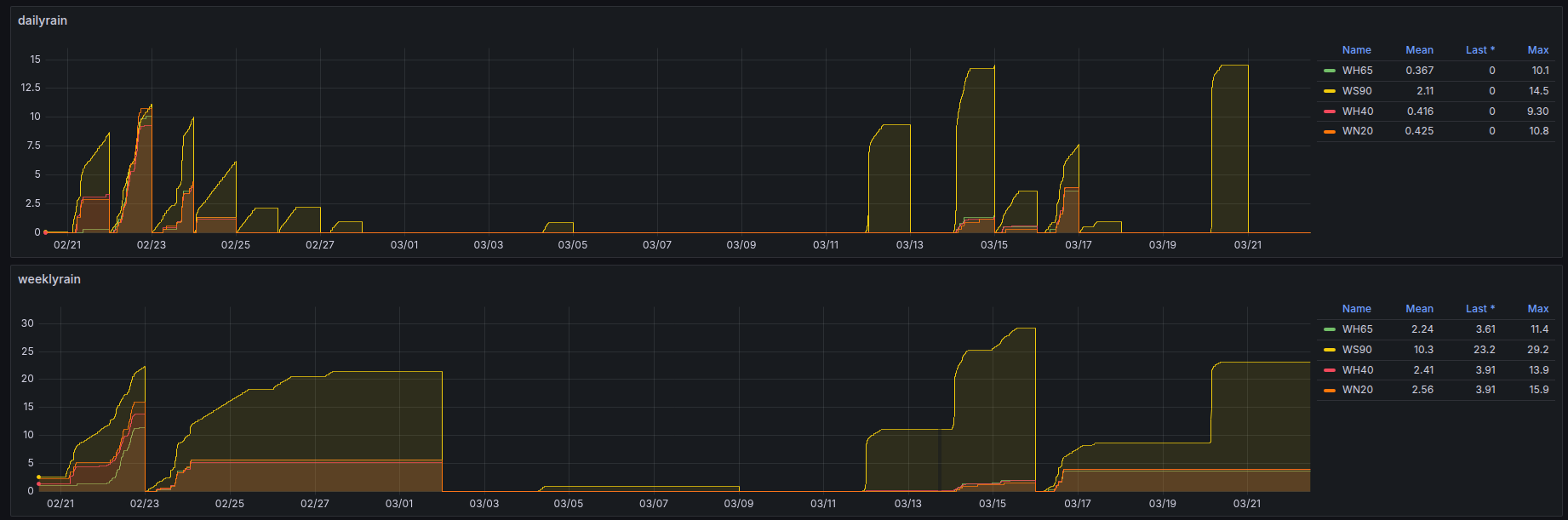Click the WH40 red swatch in weeklyrain legend

[x=1330, y=370]
